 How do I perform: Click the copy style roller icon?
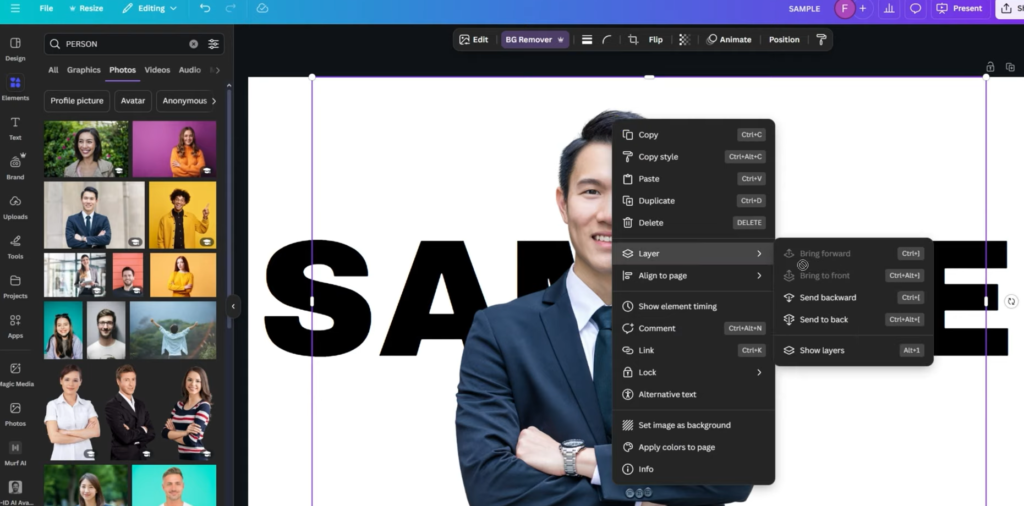coord(822,40)
